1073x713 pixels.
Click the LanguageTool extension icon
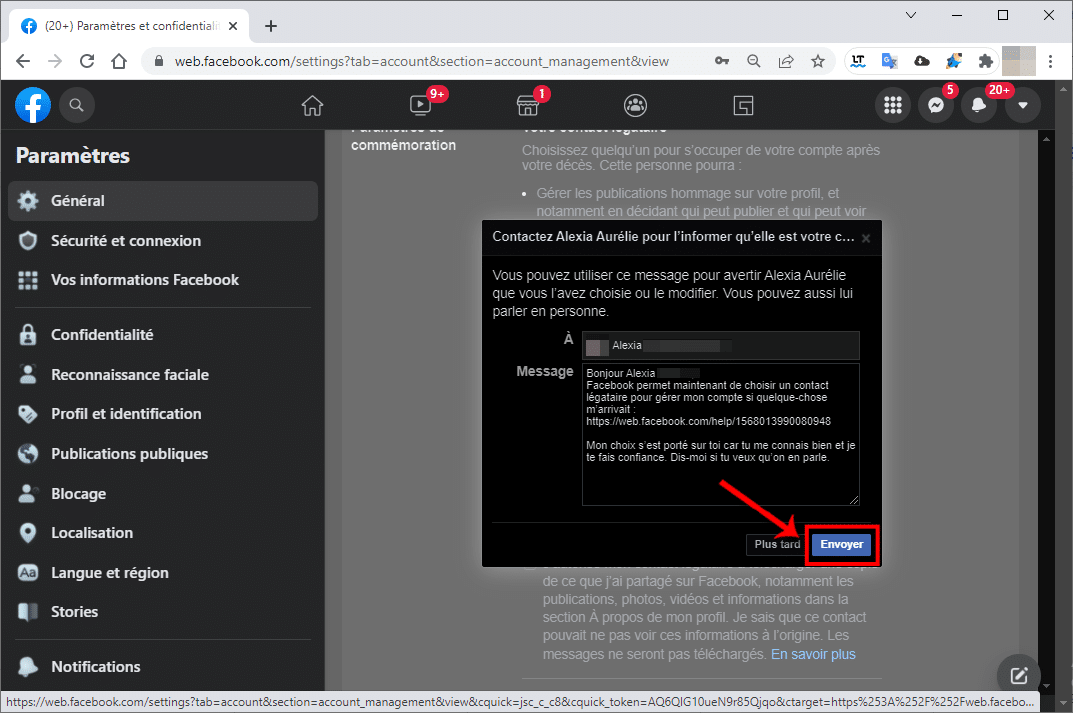point(857,61)
